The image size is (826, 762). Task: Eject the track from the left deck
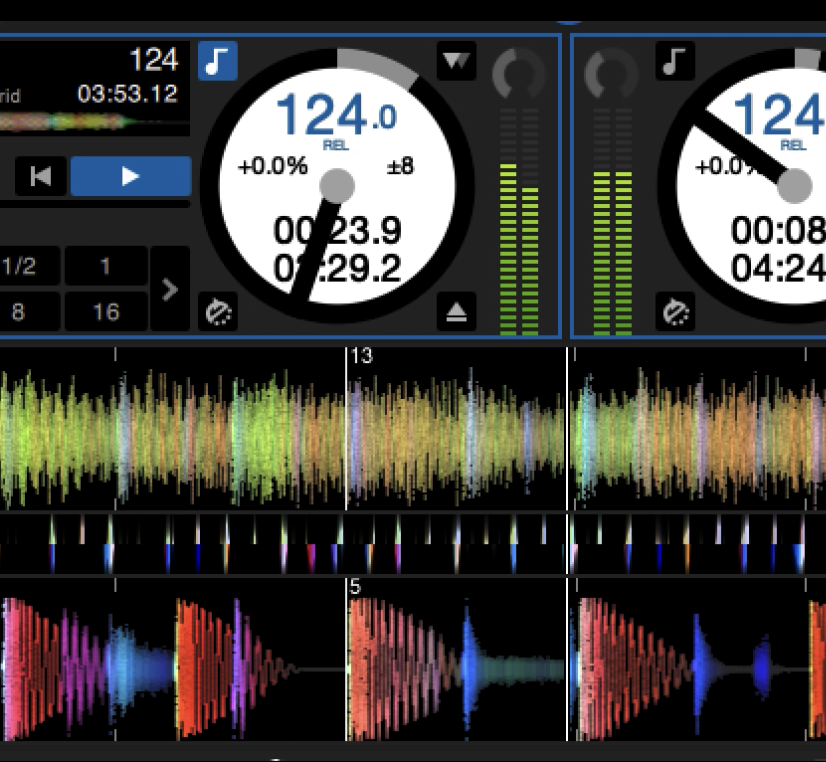point(456,312)
